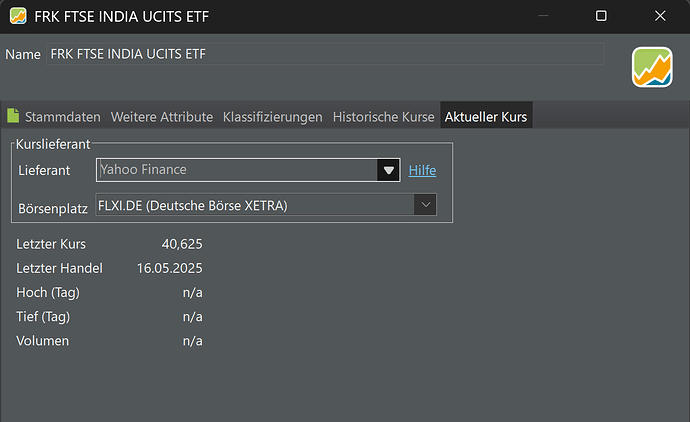This screenshot has width=690, height=422.
Task: Select the Aktueller Kurs tab
Action: point(486,117)
